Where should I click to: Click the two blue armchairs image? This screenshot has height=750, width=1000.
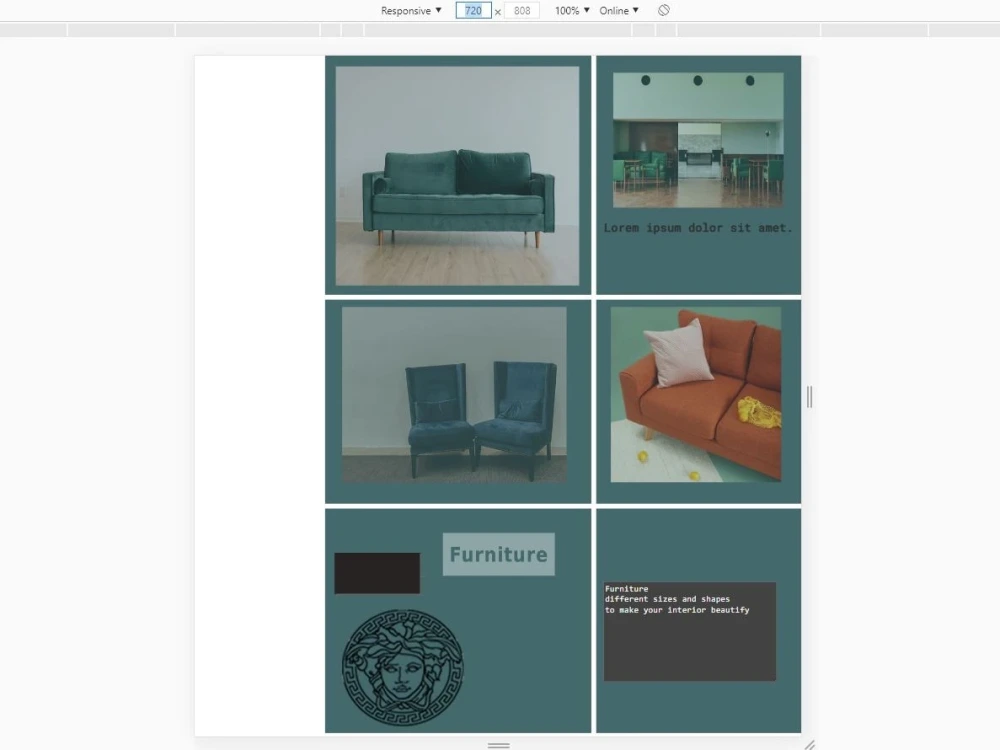[x=454, y=394]
